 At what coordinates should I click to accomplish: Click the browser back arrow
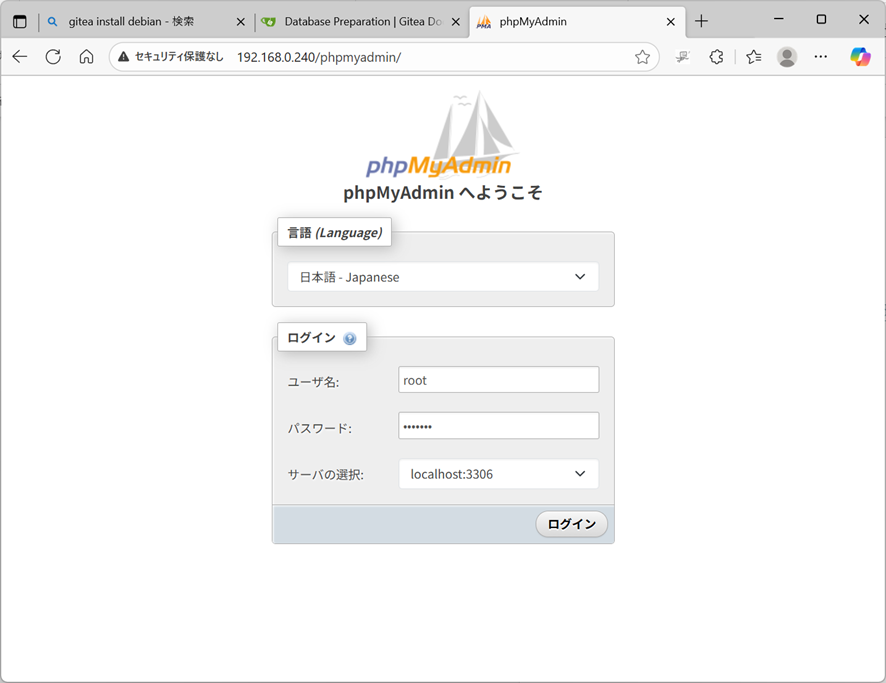coord(20,56)
